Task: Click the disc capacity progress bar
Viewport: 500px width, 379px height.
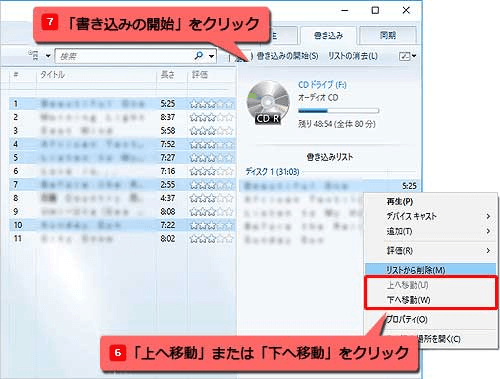Action: (x=338, y=110)
